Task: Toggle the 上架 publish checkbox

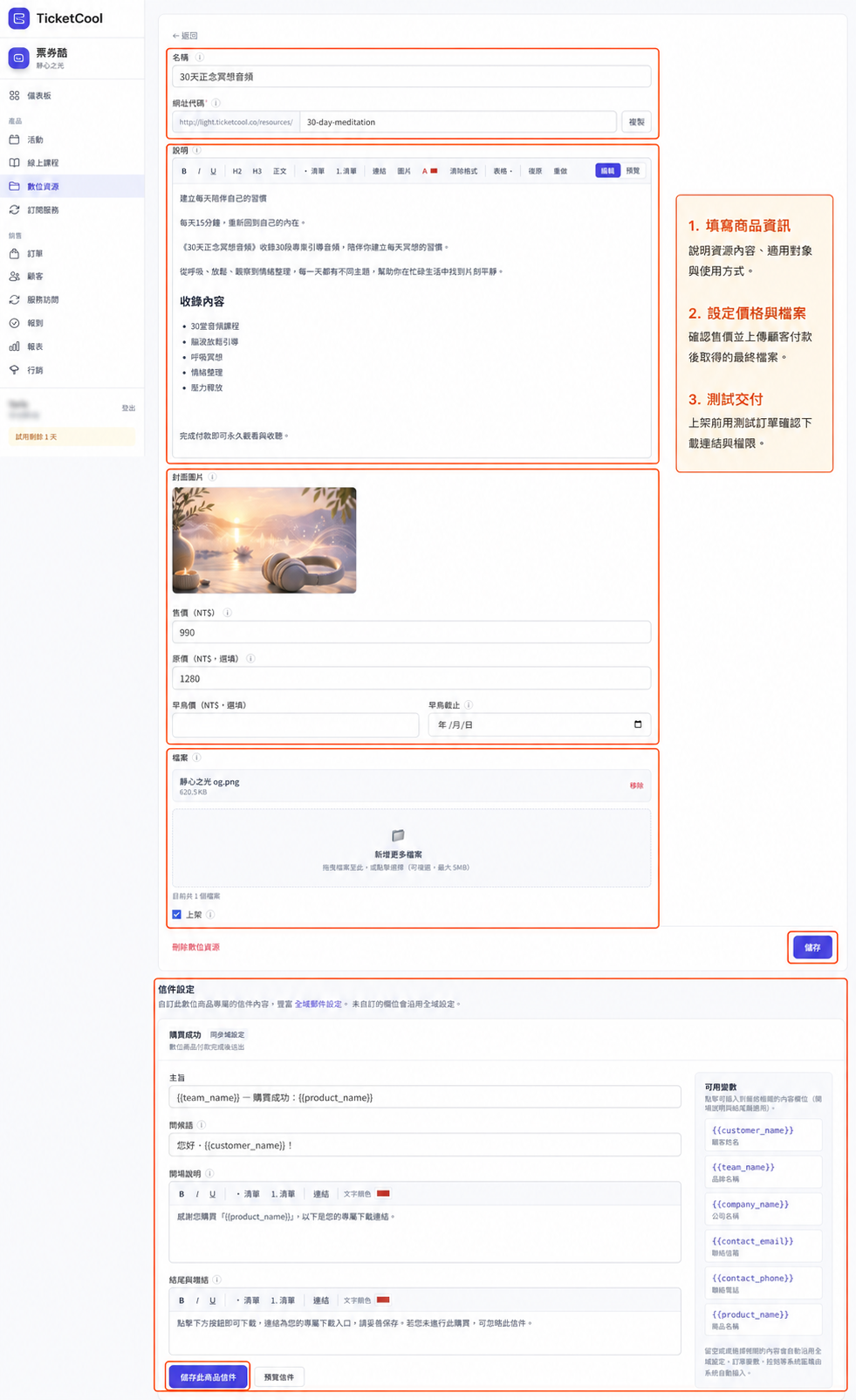Action: (x=177, y=915)
